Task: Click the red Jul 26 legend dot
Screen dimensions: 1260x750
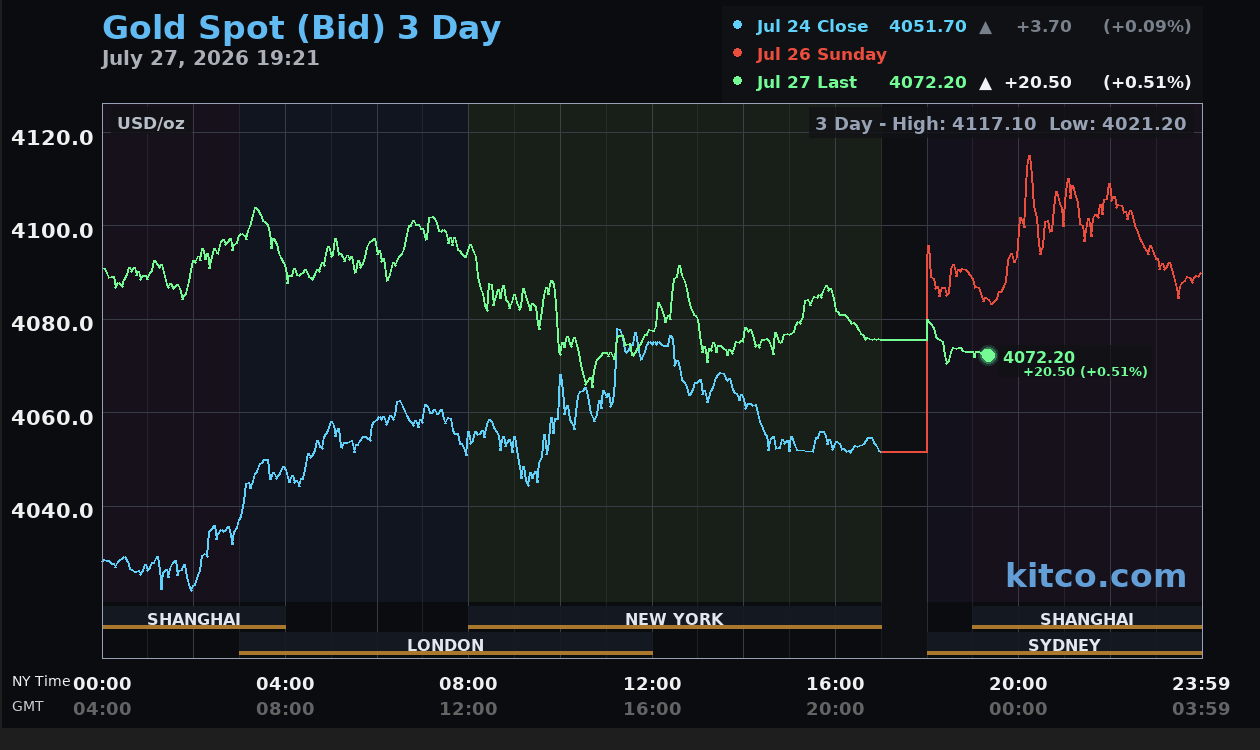Action: 737,54
